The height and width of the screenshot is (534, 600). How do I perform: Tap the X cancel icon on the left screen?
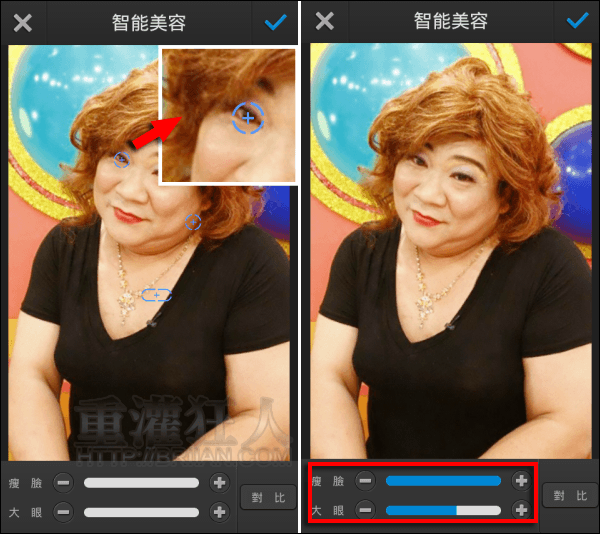coord(22,23)
